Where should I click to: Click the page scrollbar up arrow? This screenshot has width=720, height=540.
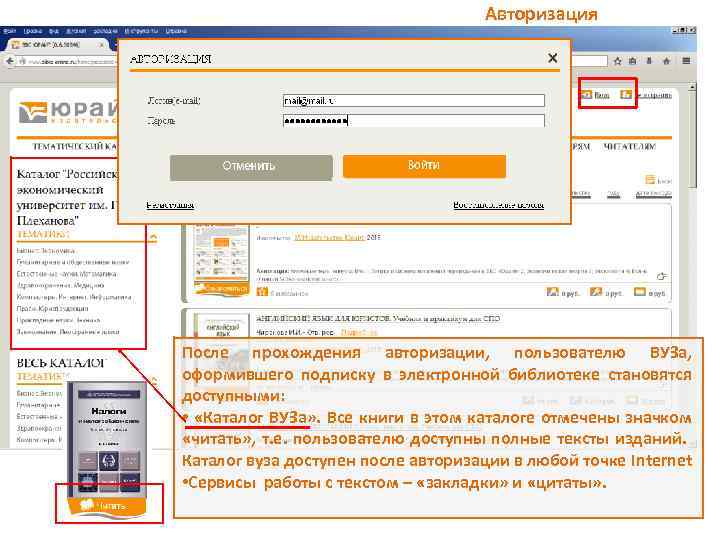click(692, 86)
